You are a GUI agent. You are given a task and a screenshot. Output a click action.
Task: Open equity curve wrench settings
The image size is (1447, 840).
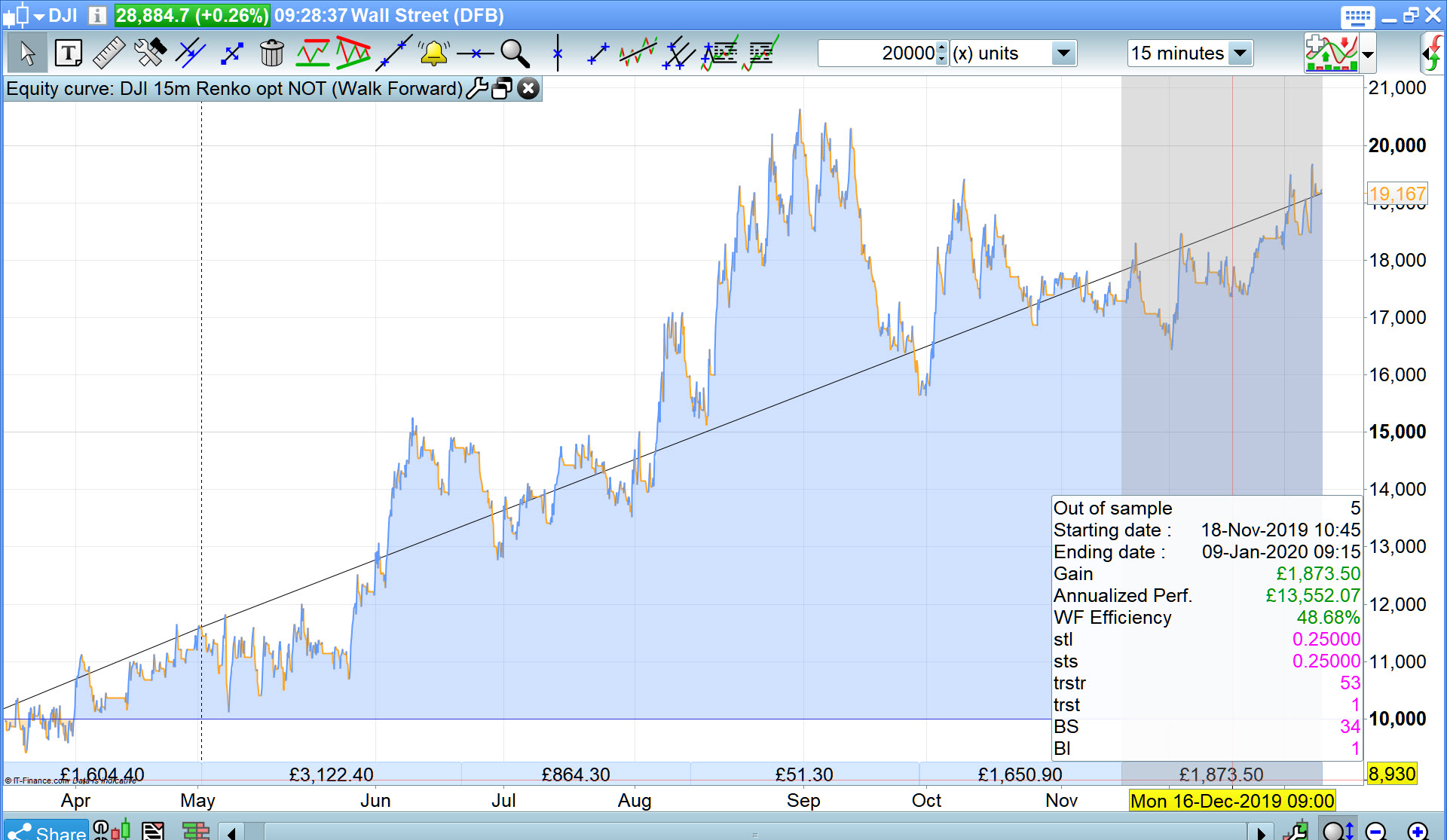(x=476, y=89)
